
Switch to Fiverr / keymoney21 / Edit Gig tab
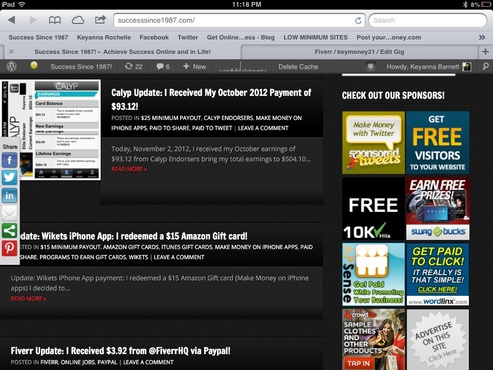[359, 52]
